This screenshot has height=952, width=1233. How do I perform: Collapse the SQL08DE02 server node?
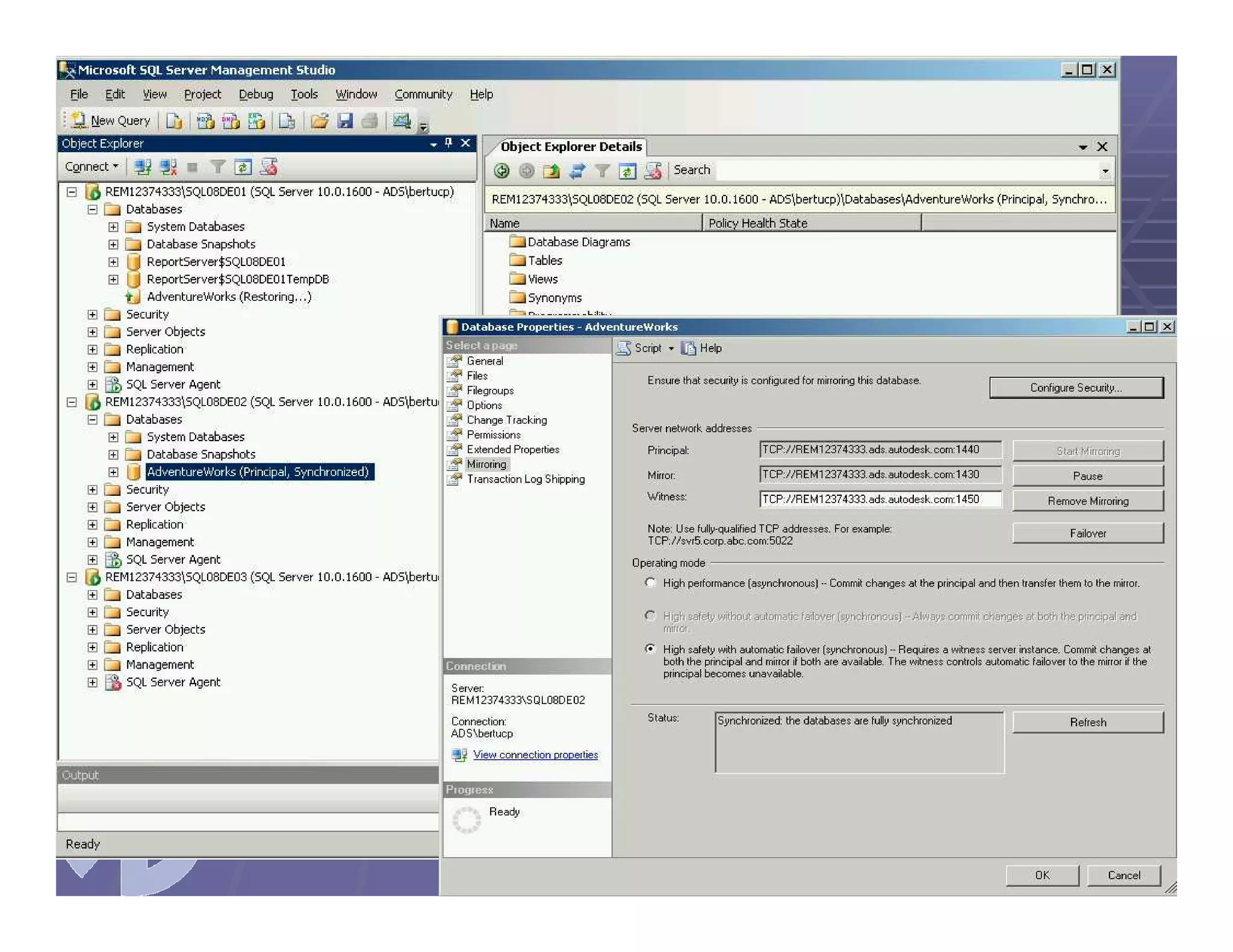pos(72,402)
